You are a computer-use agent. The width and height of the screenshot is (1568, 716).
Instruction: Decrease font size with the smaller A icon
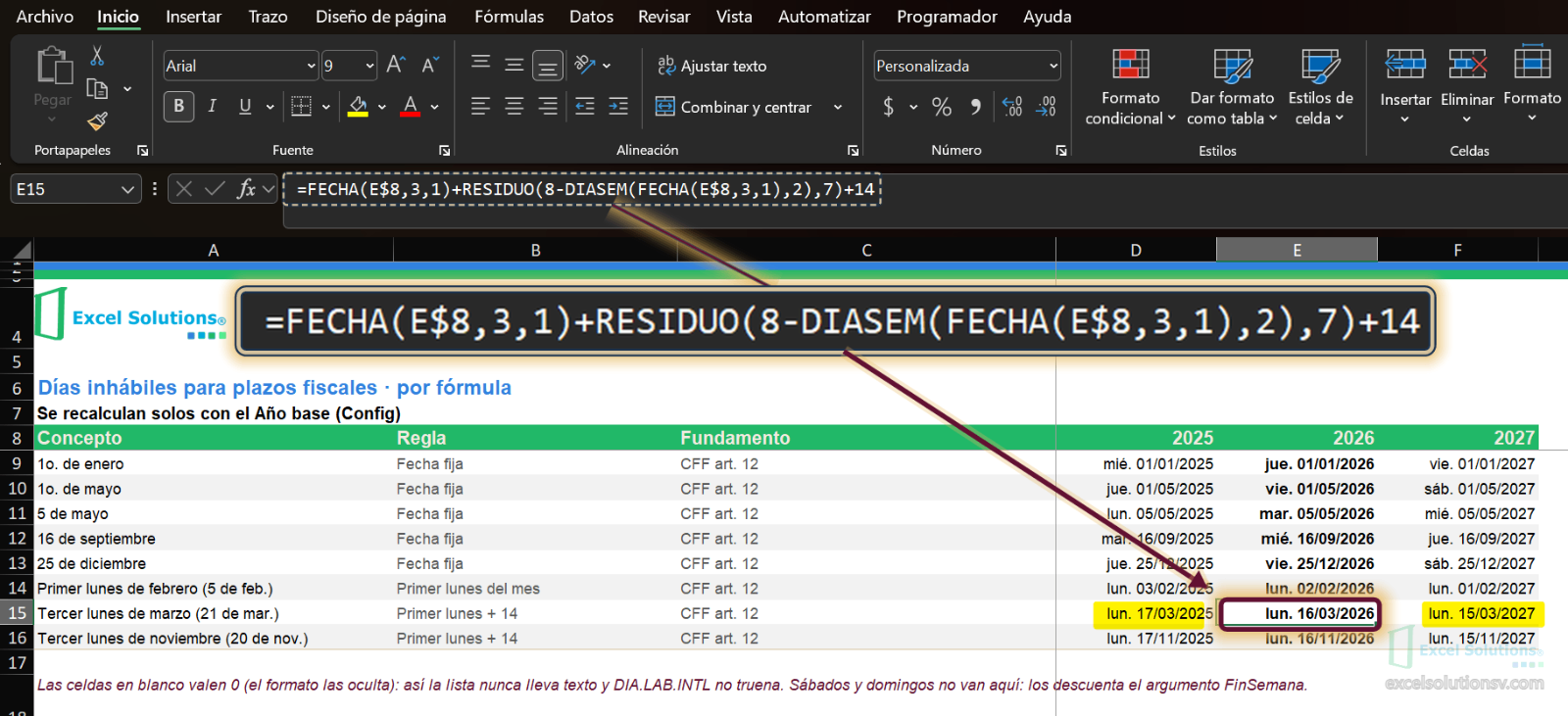429,66
